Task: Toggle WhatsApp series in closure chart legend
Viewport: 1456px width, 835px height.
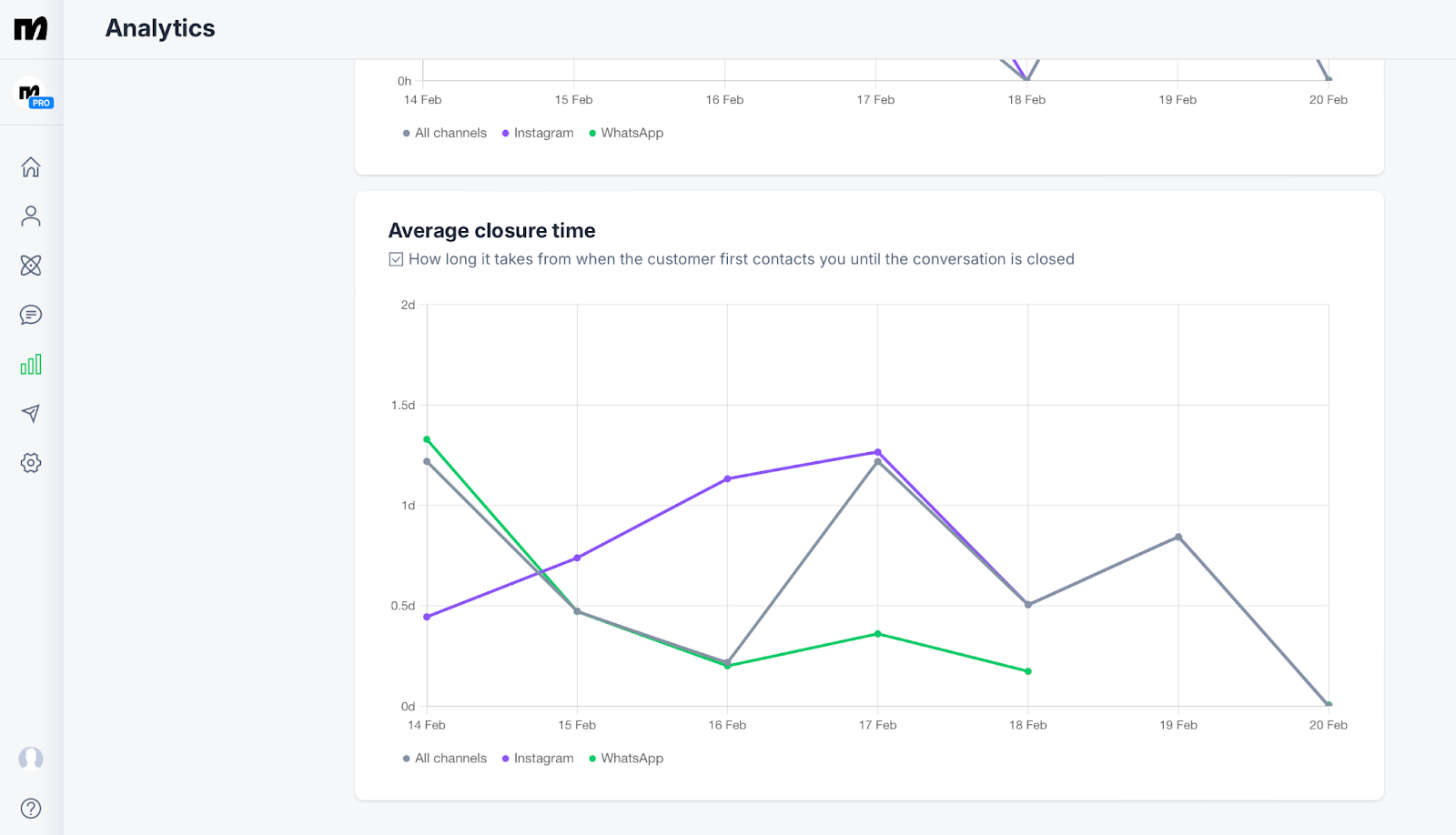Action: (626, 759)
